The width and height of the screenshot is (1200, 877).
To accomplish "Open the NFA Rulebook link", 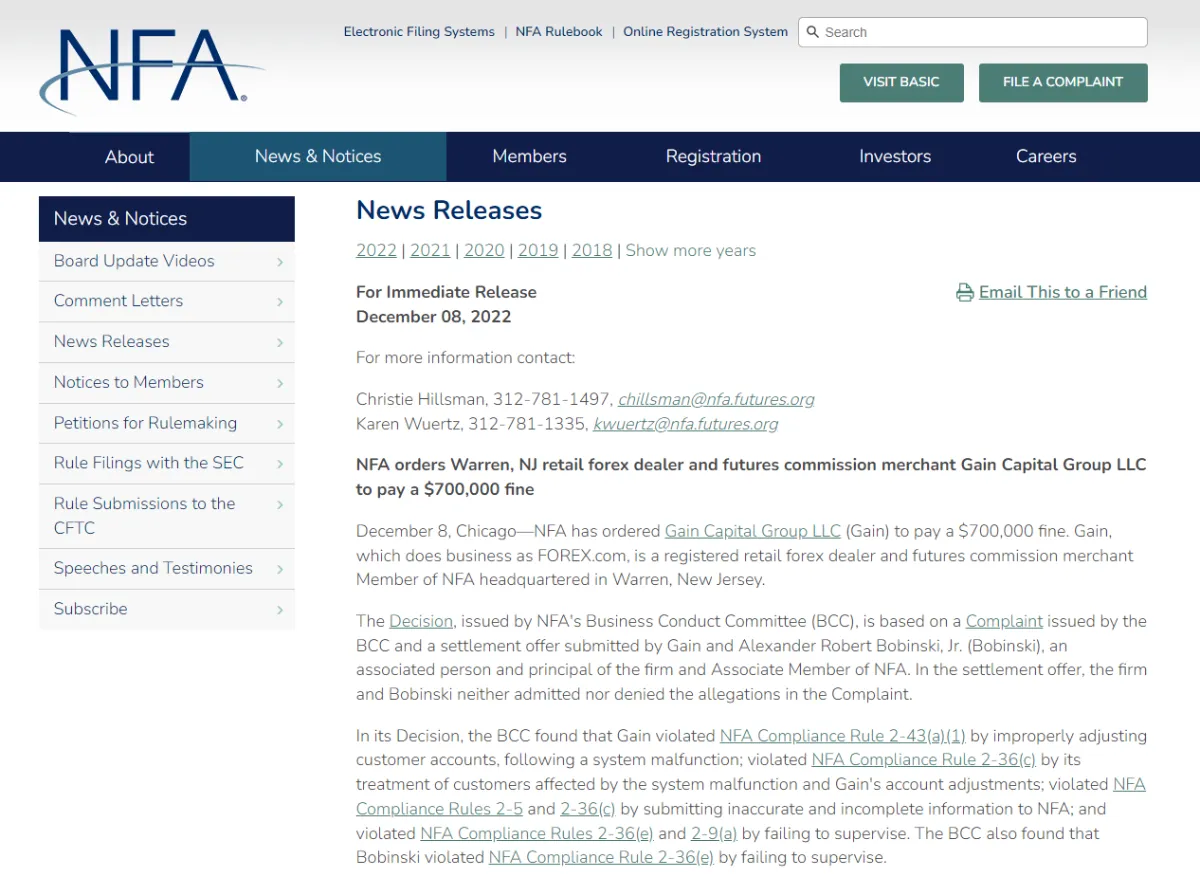I will click(x=559, y=32).
